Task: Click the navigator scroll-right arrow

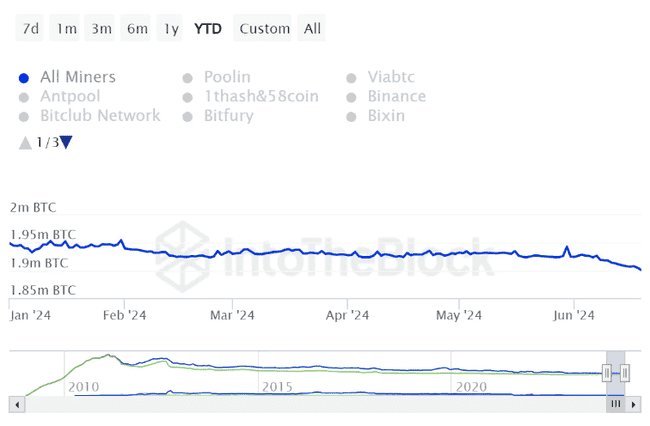Action: click(632, 404)
